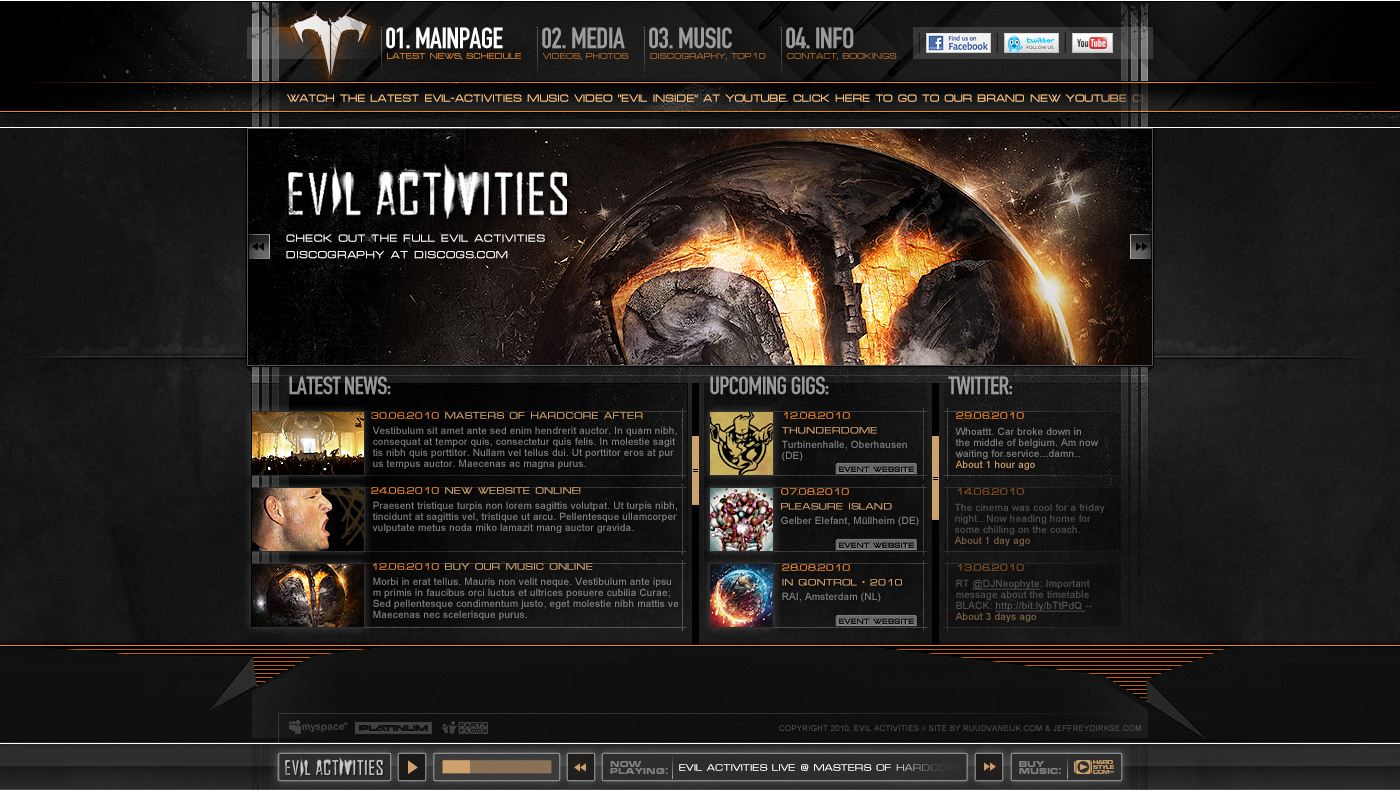Screen dimensions: 1400x790
Task: Open Event Website for Thunderdome
Action: (876, 469)
